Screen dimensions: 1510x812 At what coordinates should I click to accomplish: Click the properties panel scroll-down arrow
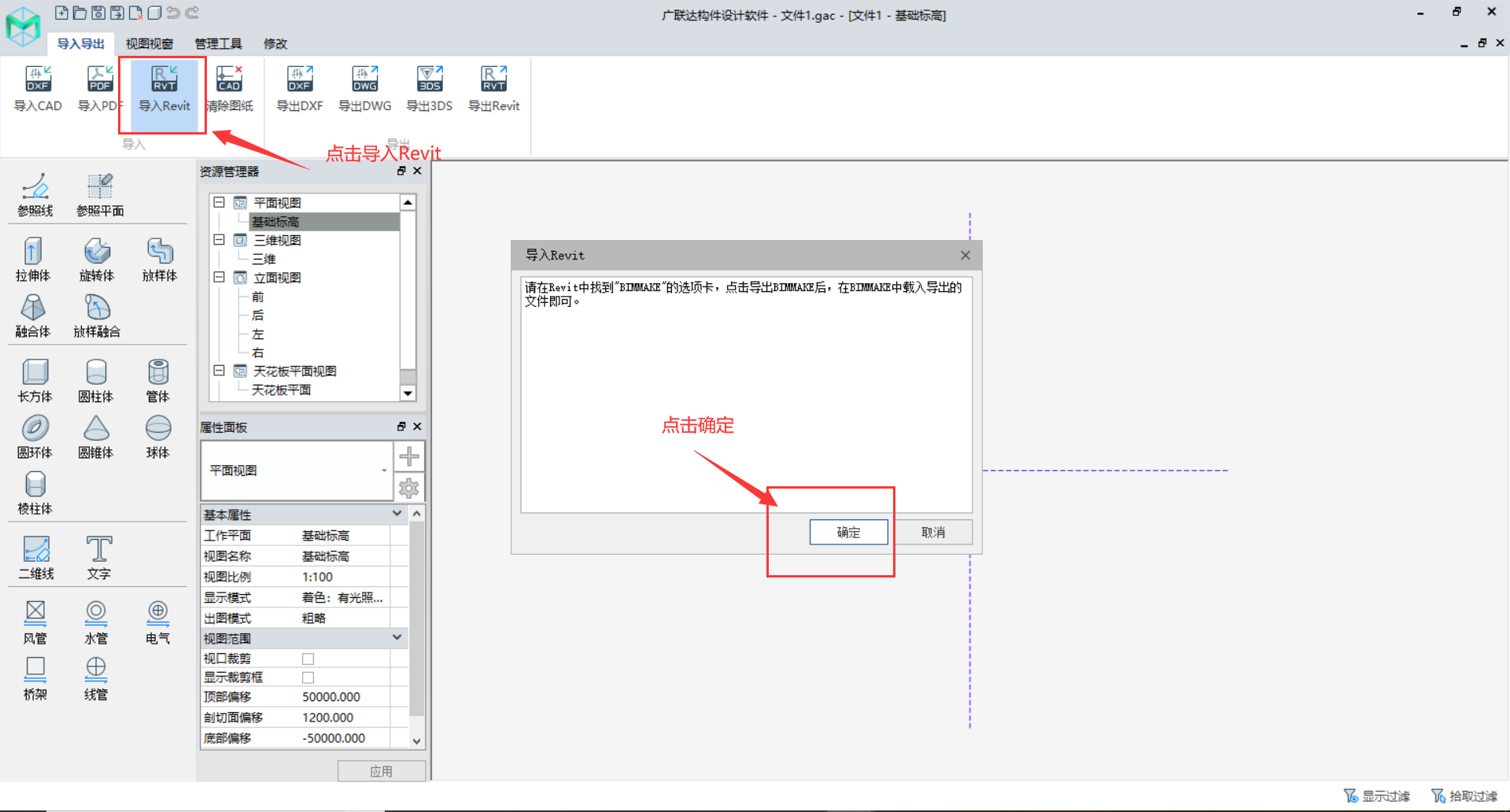[x=417, y=741]
